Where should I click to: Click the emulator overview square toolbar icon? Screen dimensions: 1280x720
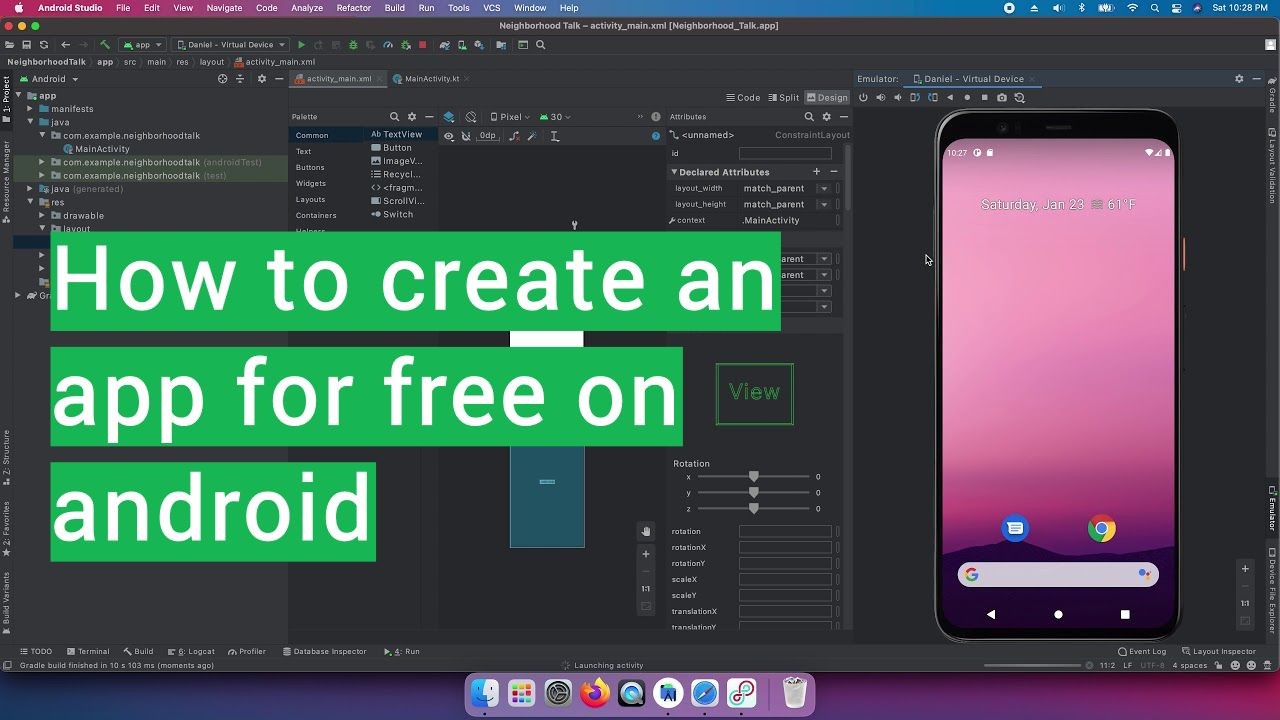point(985,97)
